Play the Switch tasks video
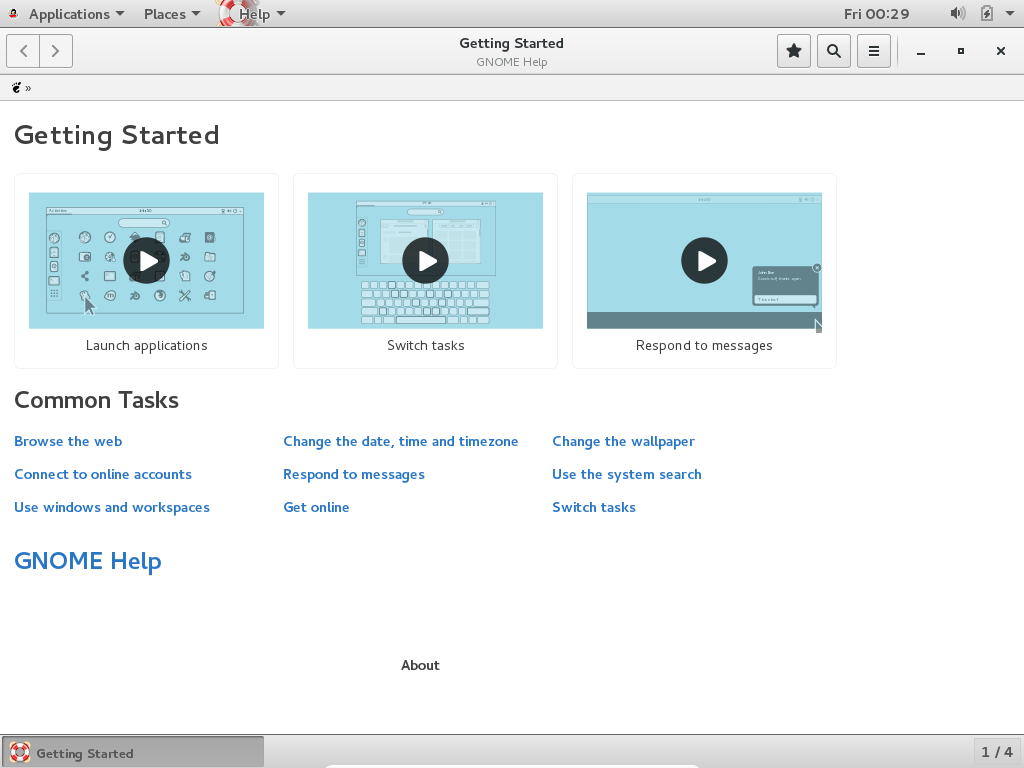This screenshot has width=1024, height=768. pos(425,261)
